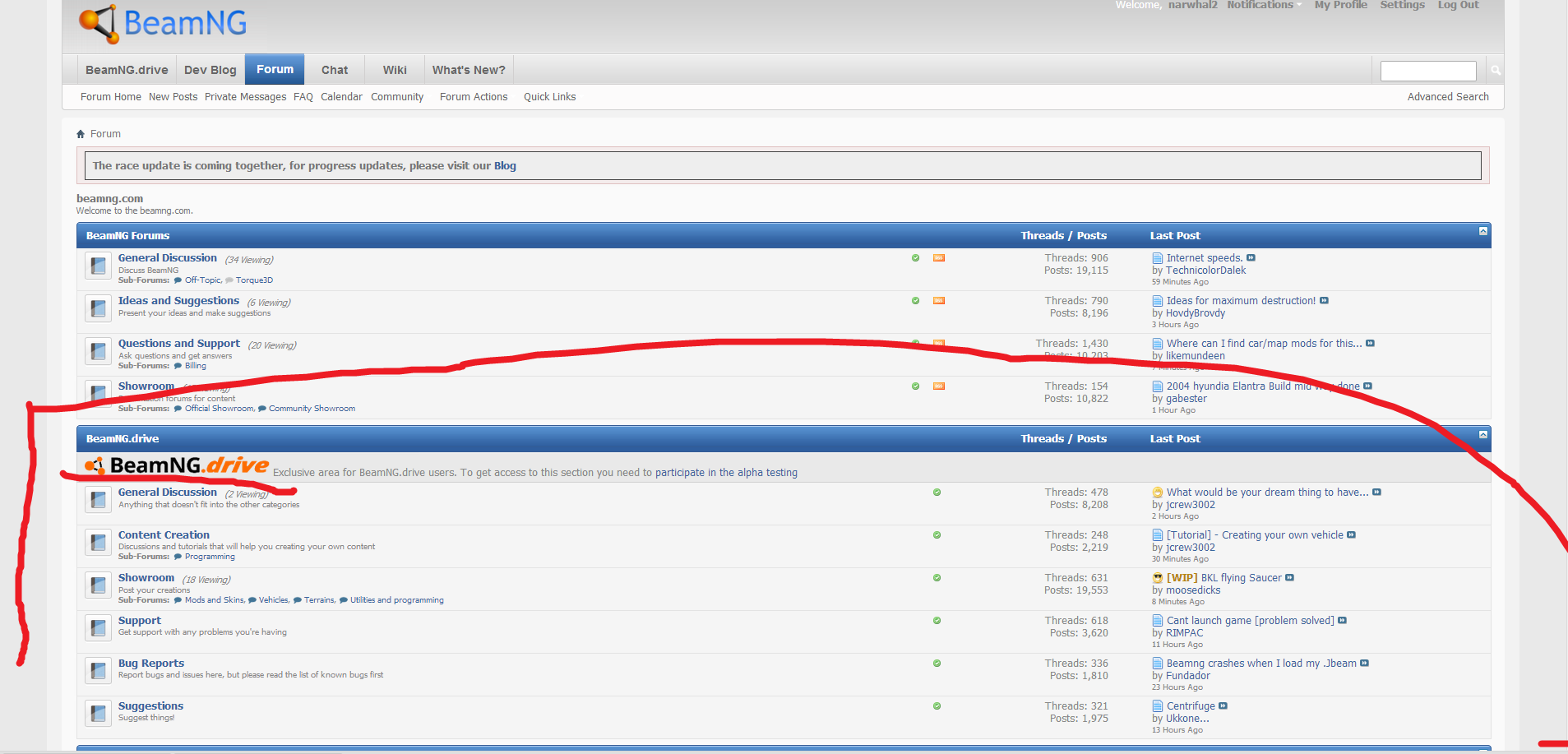
Task: Open the FAQ page
Action: (303, 97)
